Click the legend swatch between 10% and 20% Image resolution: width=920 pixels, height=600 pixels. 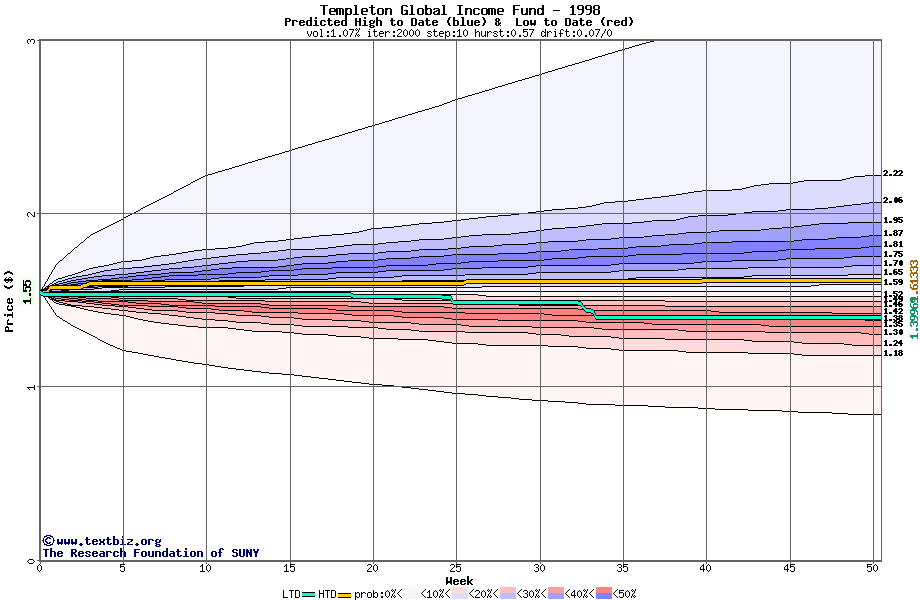(461, 594)
